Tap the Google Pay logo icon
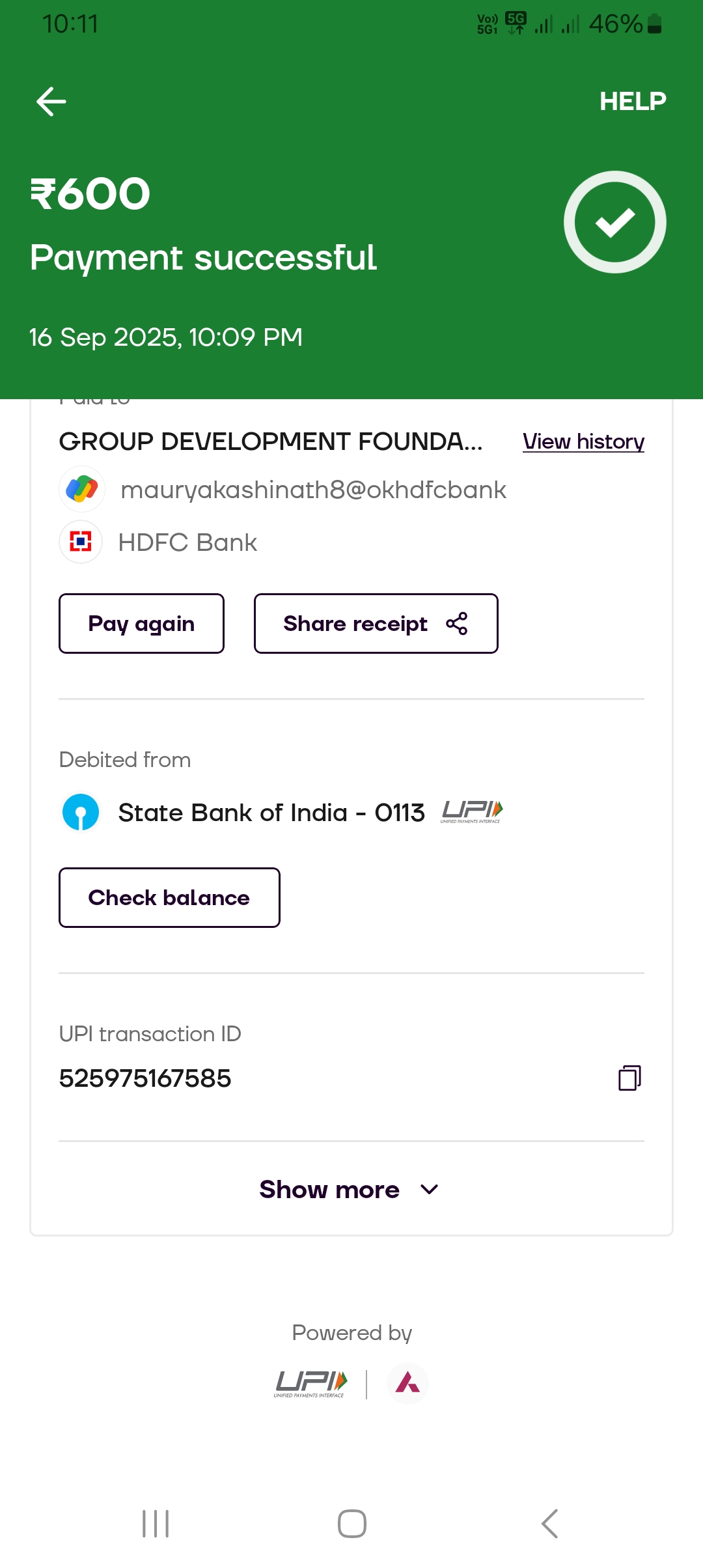Screen dimensions: 703x1568 (82, 489)
